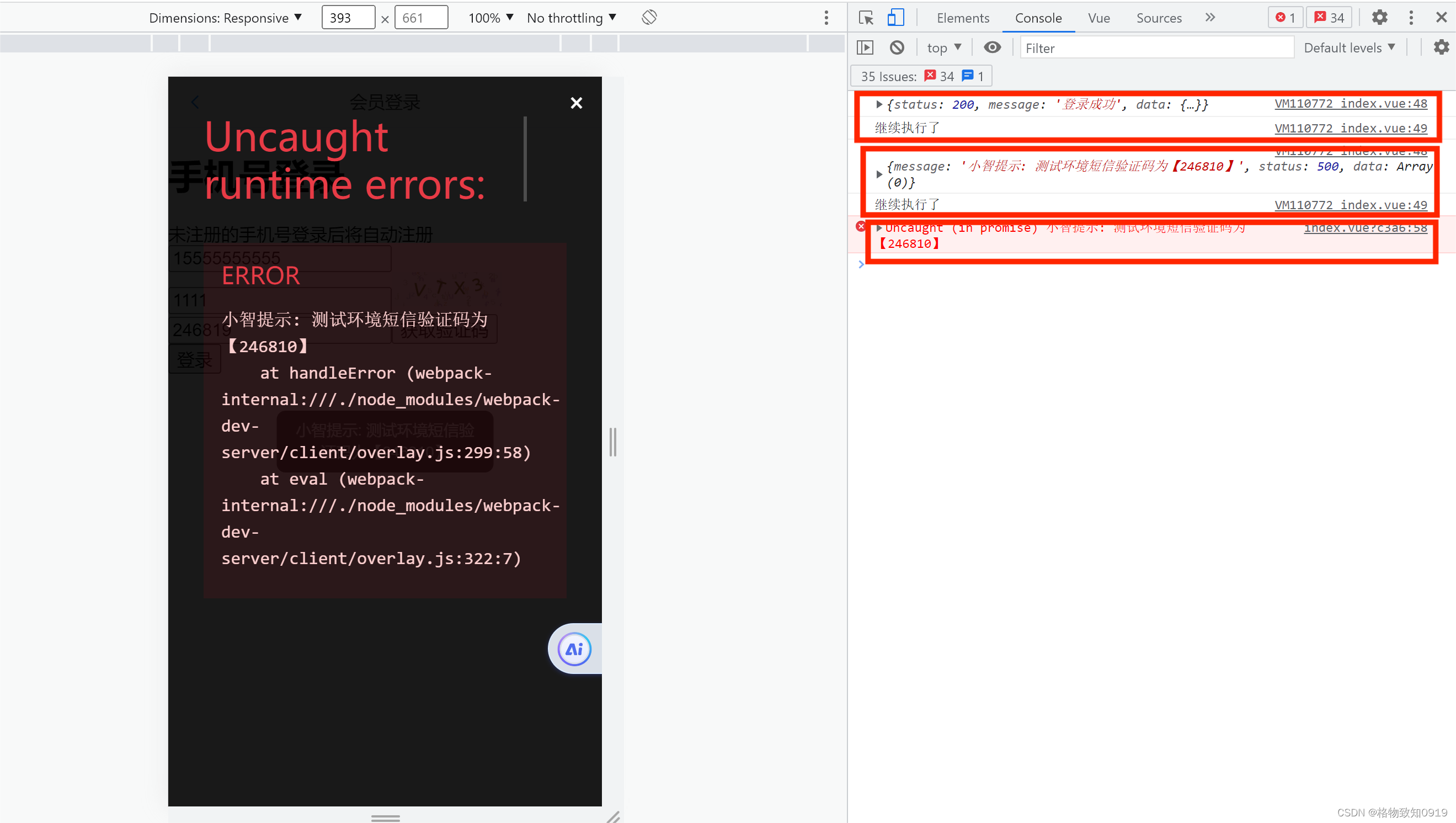Viewport: 1456px width, 823px height.
Task: Open the Default levels dropdown
Action: (x=1348, y=48)
